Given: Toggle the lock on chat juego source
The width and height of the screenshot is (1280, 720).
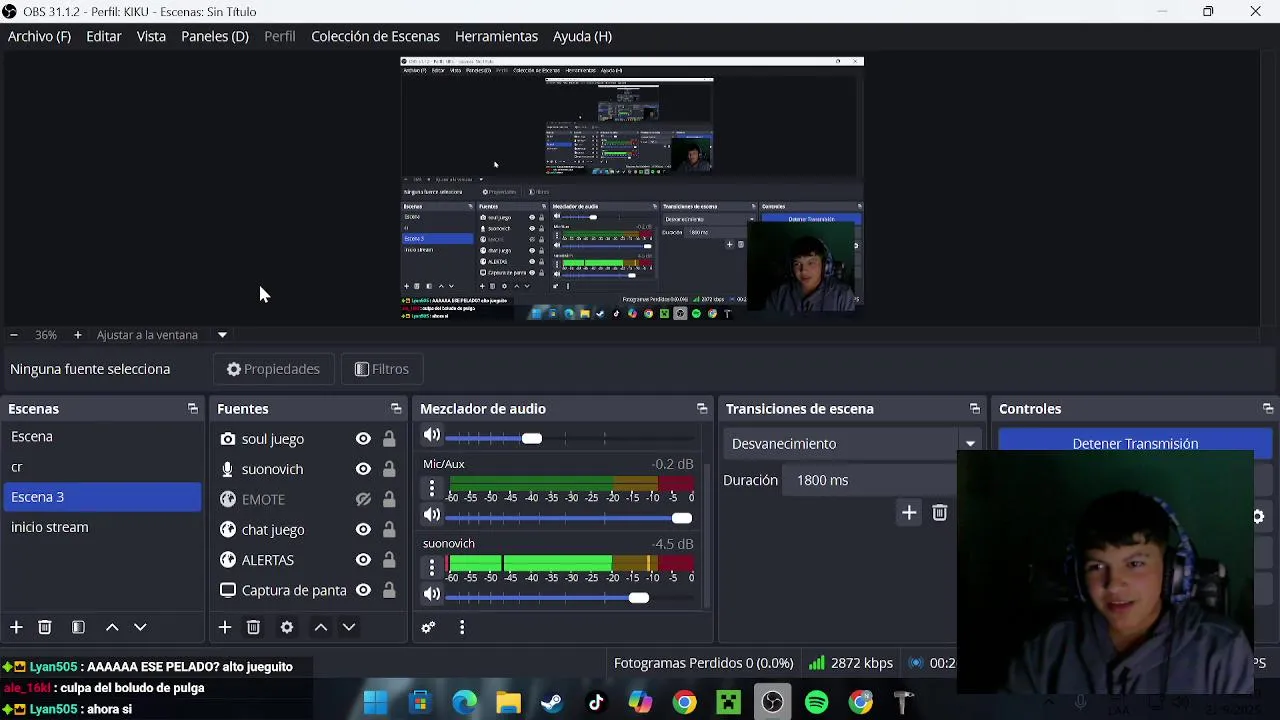Looking at the screenshot, I should coord(389,529).
